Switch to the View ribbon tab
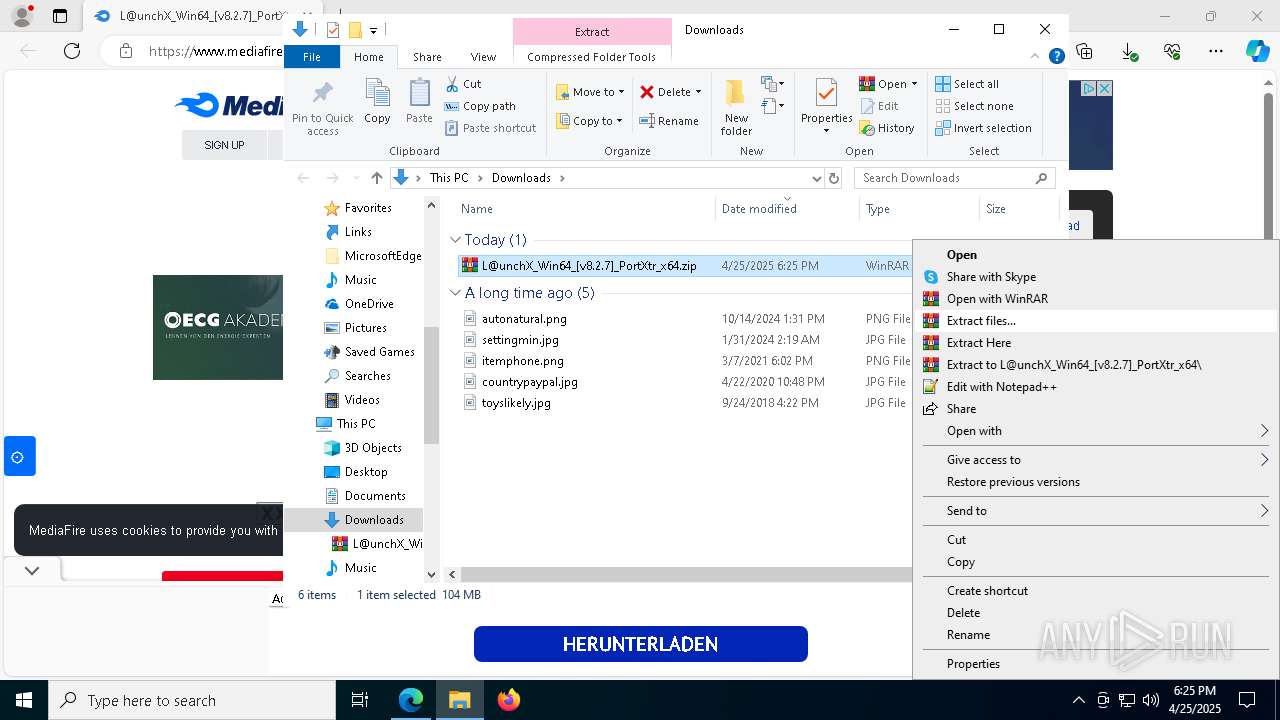Viewport: 1280px width, 720px height. 483,57
